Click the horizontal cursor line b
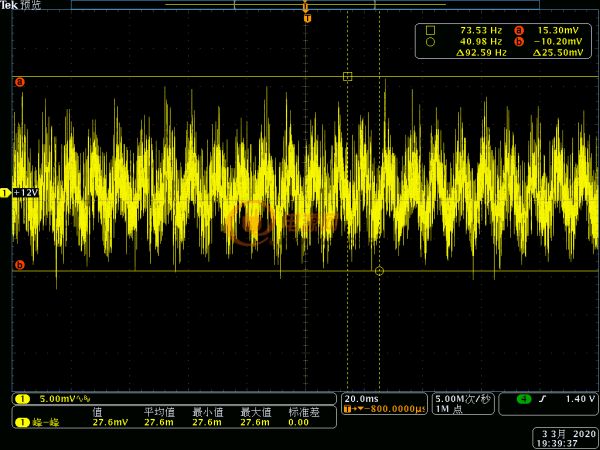This screenshot has width=600, height=450. [305, 271]
